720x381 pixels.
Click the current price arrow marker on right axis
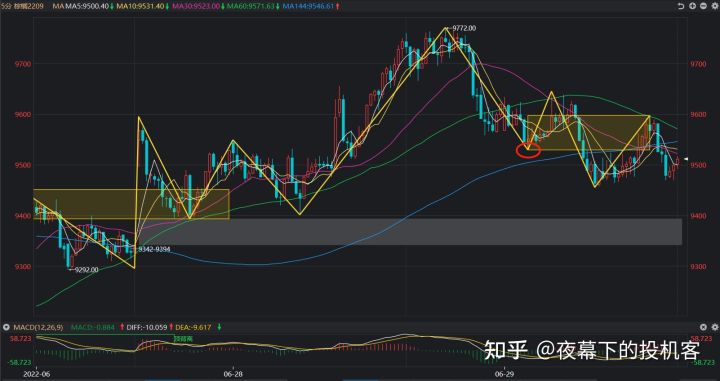[x=686, y=159]
